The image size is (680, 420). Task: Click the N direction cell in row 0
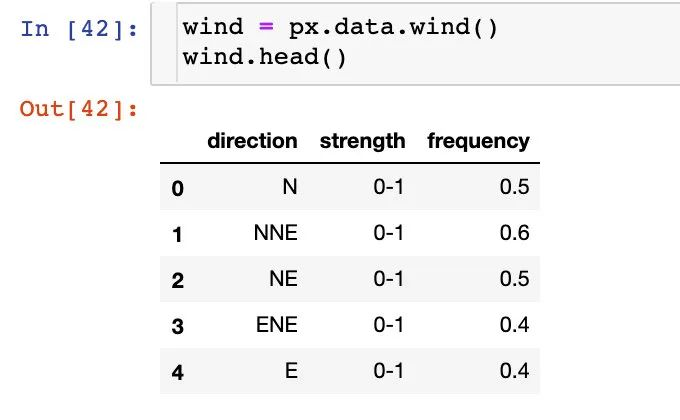290,187
